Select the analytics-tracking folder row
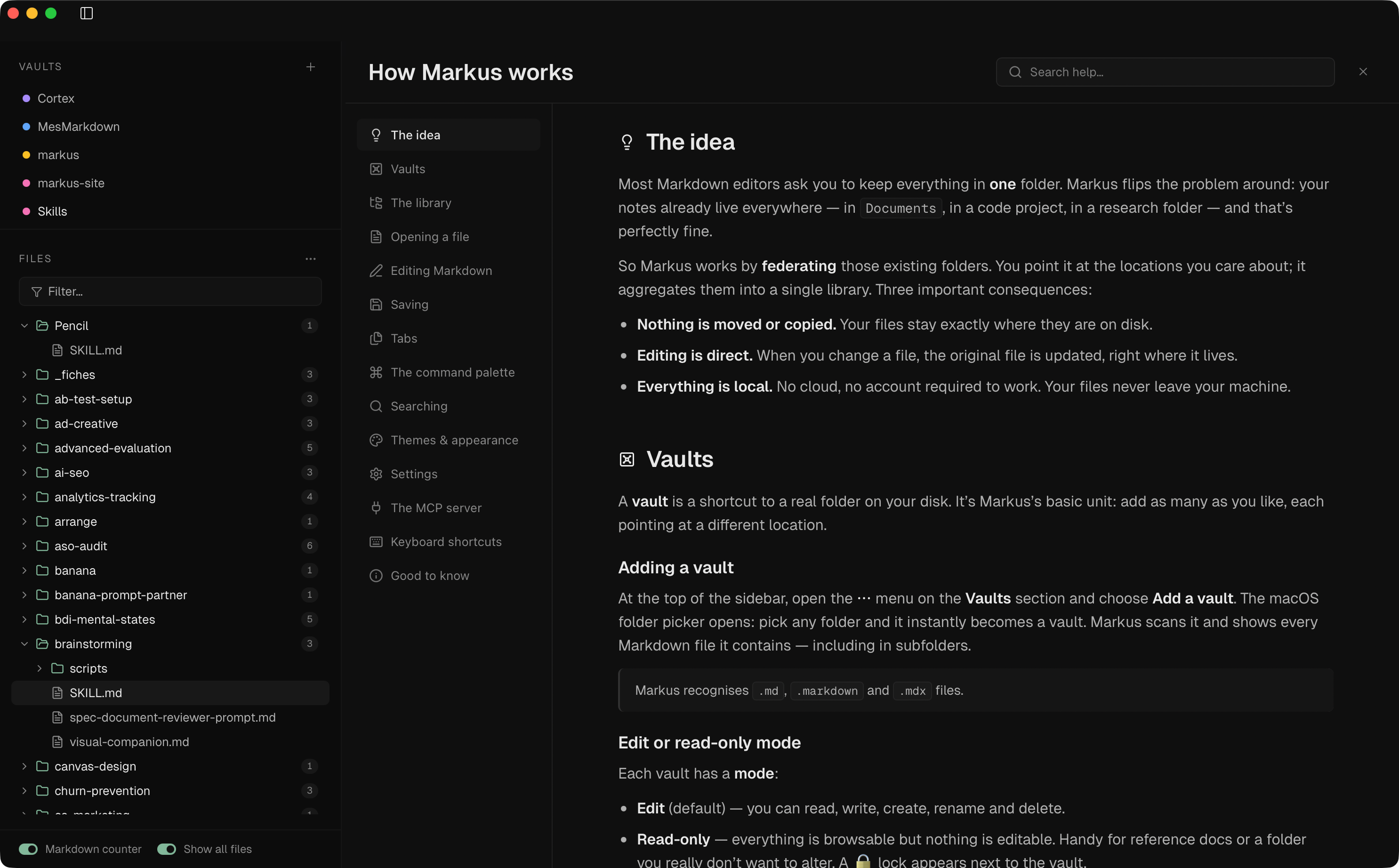This screenshot has width=1399, height=868. tap(170, 497)
